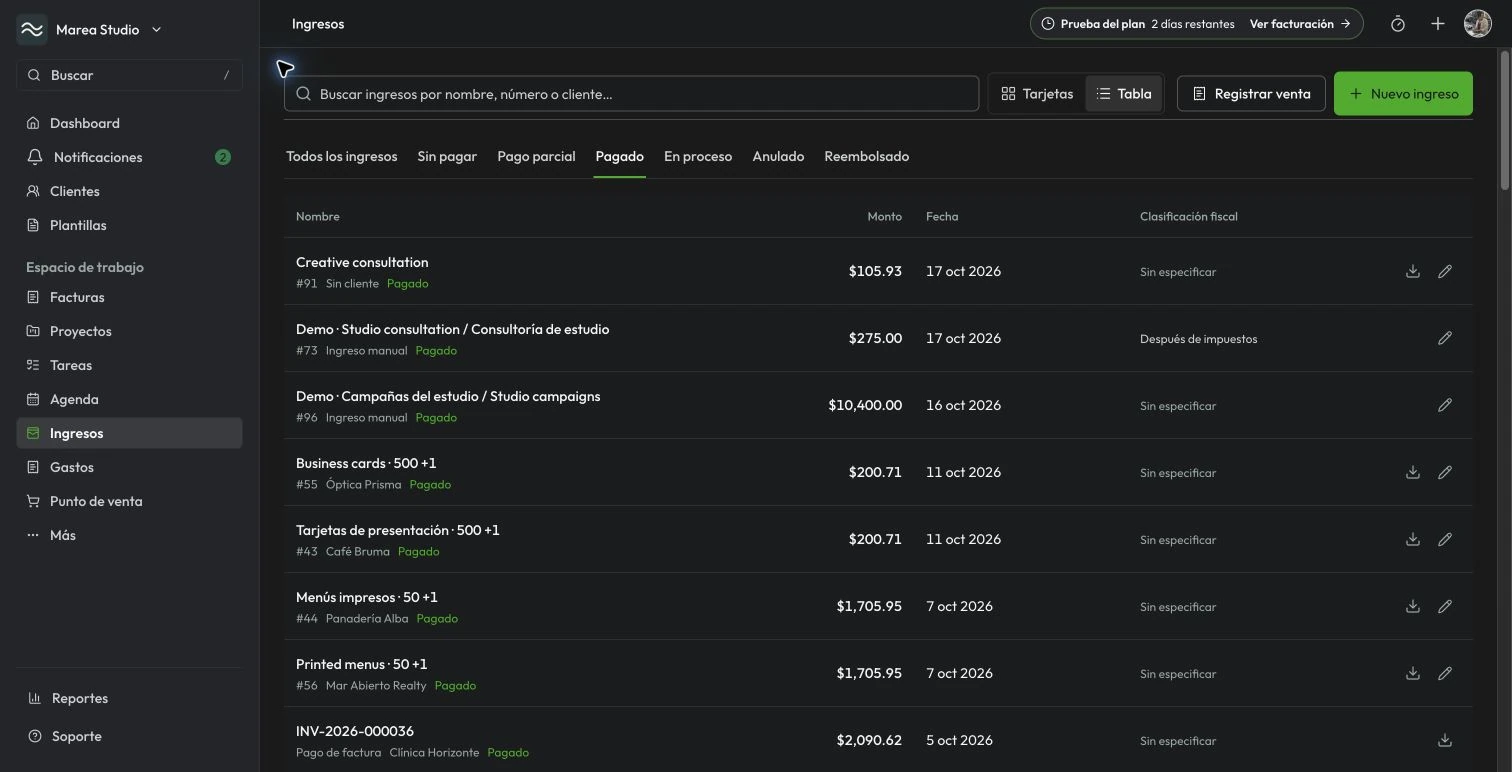1512x772 pixels.
Task: Edit the Tarjetas de presentación entry
Action: [x=1445, y=539]
